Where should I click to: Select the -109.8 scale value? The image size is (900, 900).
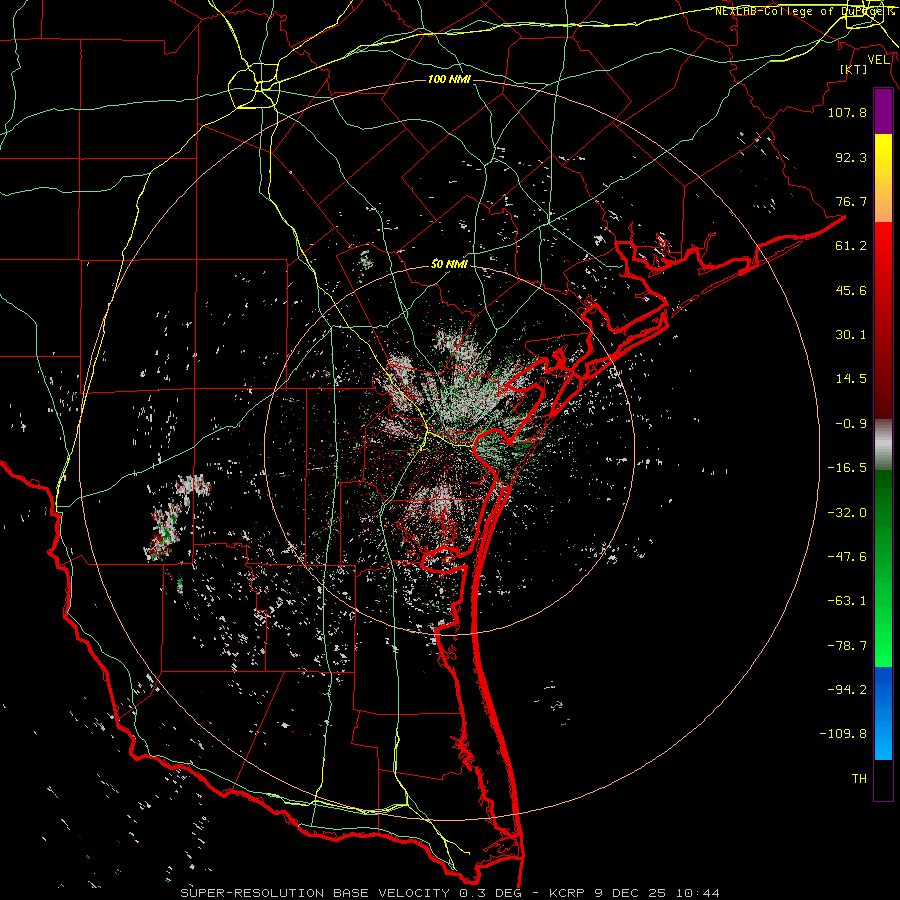(843, 734)
